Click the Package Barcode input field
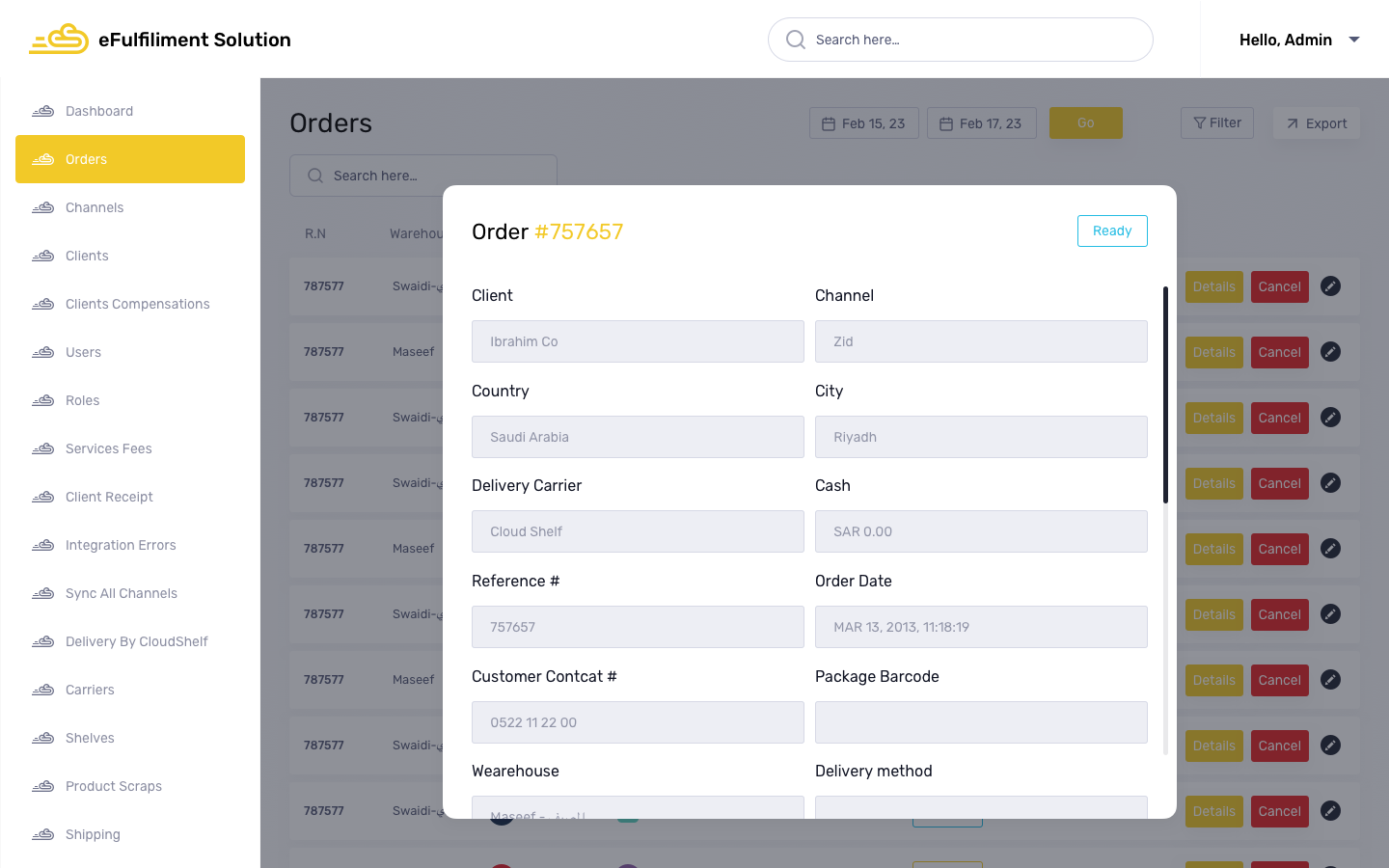Viewport: 1389px width, 868px height. [981, 722]
